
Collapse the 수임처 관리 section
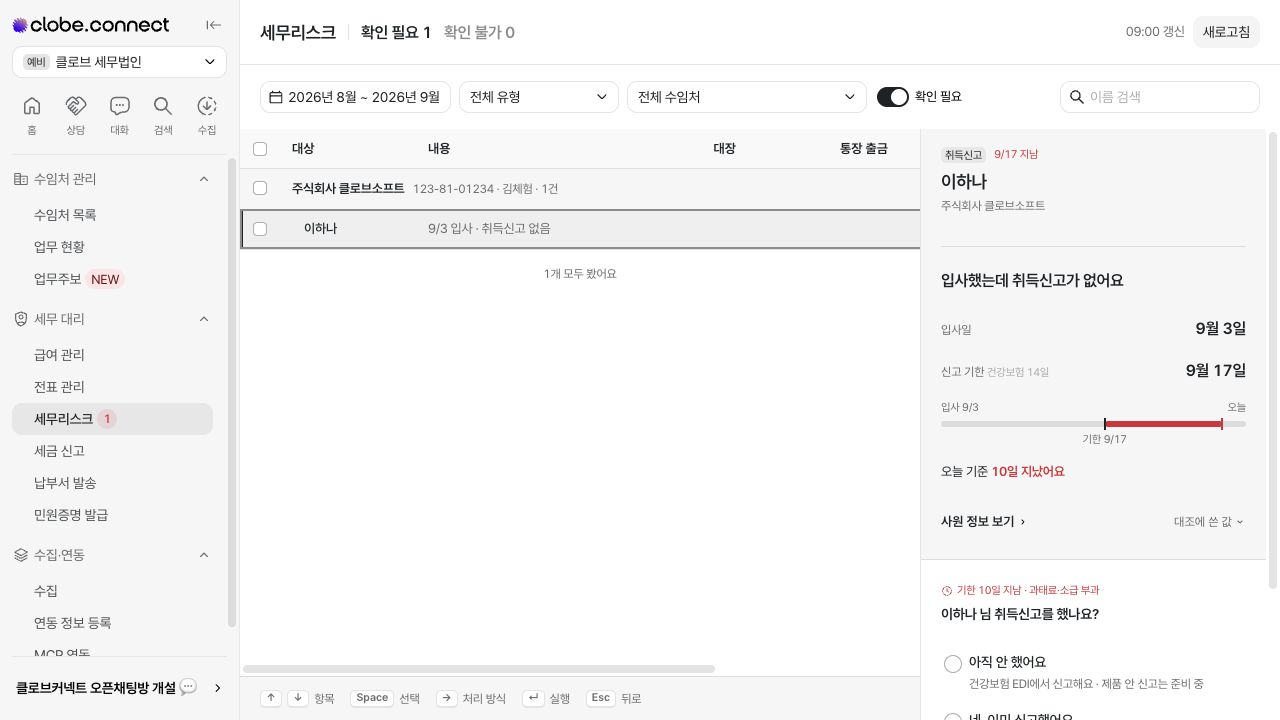[x=204, y=179]
